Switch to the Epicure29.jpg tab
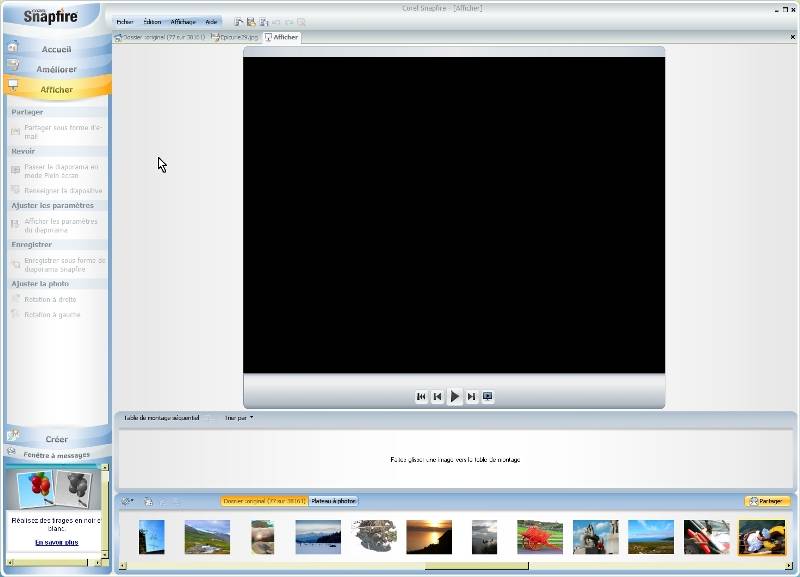Viewport: 800px width, 577px height. click(x=235, y=37)
